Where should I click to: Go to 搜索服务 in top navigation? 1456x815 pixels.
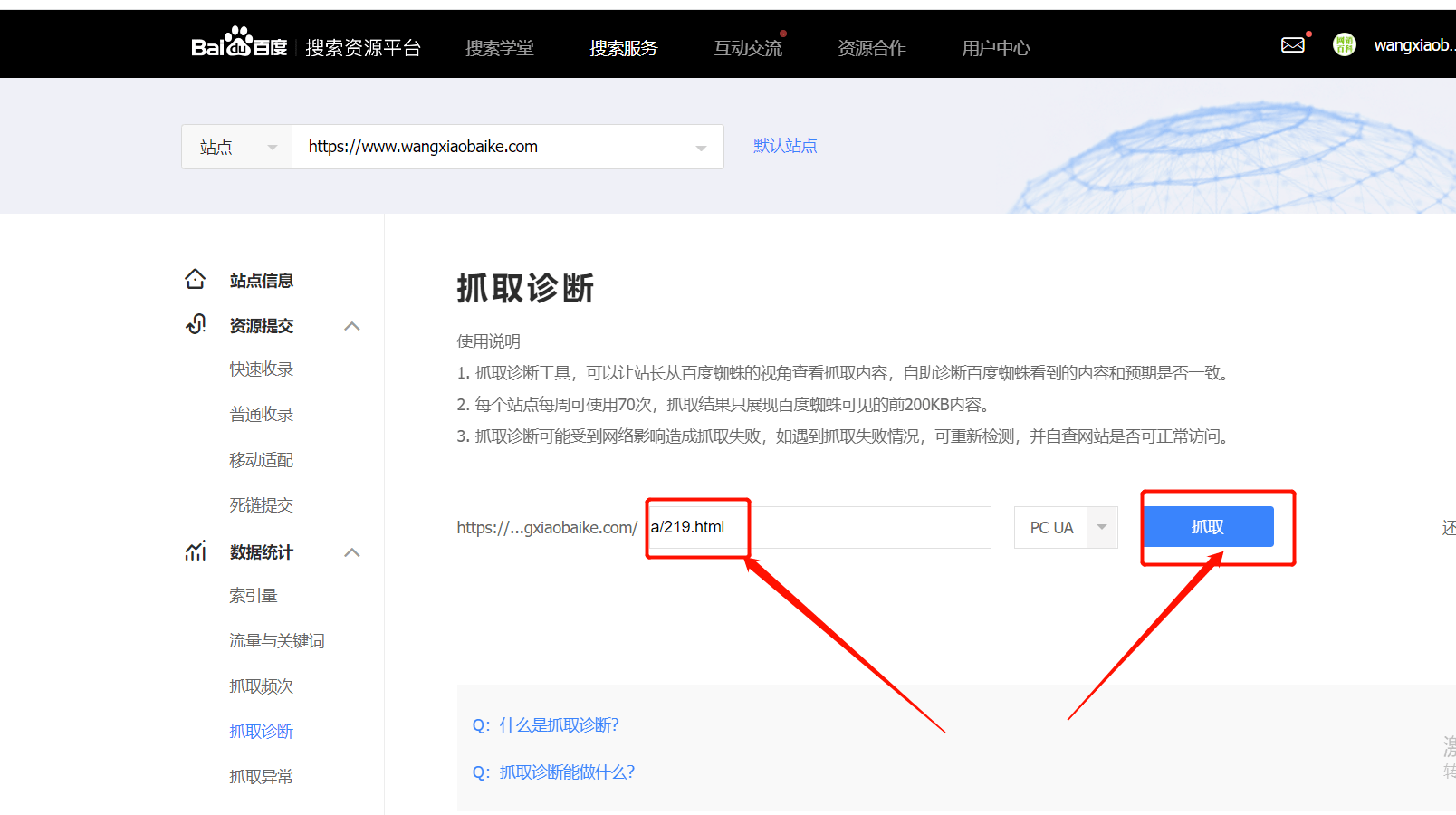[623, 48]
